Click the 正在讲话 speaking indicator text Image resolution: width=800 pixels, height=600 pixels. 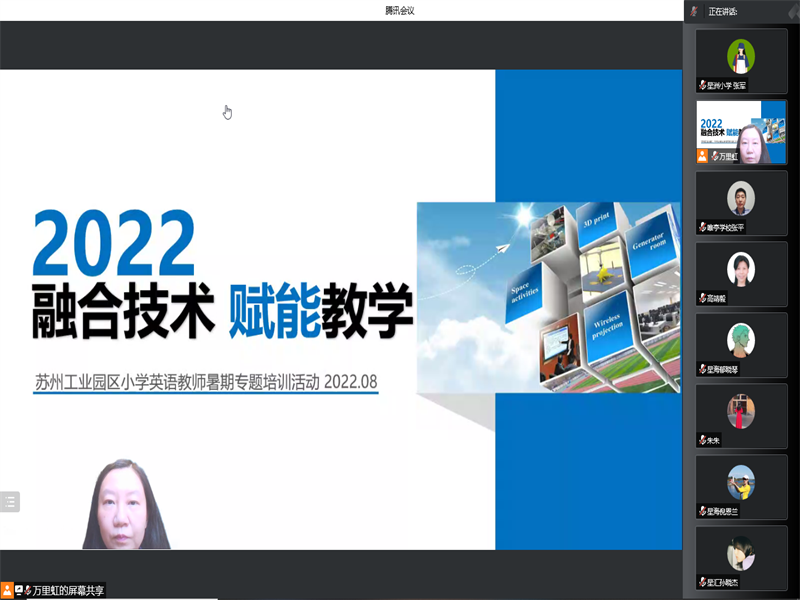click(x=723, y=11)
